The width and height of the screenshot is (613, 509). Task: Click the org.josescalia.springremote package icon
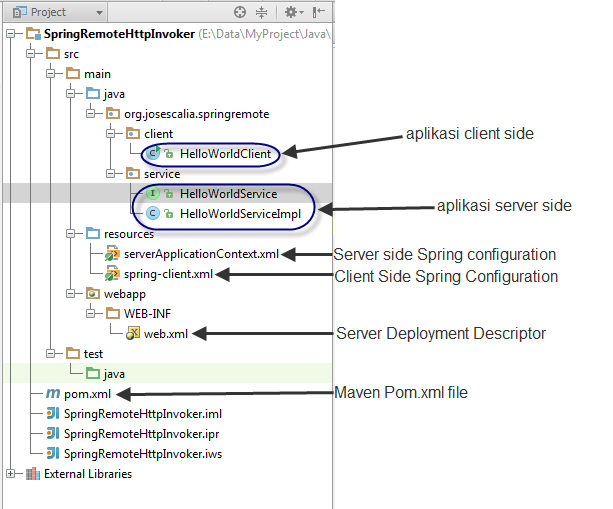click(x=113, y=114)
